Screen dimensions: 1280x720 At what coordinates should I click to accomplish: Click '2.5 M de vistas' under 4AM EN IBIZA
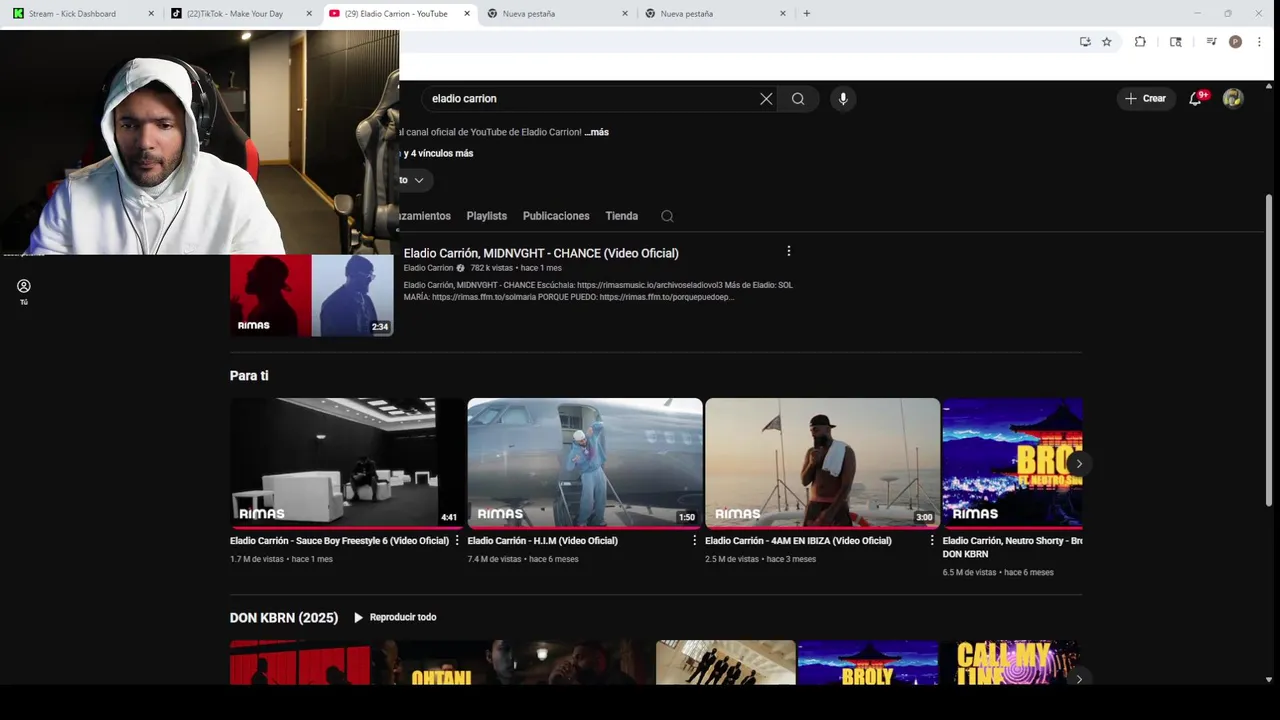point(732,559)
